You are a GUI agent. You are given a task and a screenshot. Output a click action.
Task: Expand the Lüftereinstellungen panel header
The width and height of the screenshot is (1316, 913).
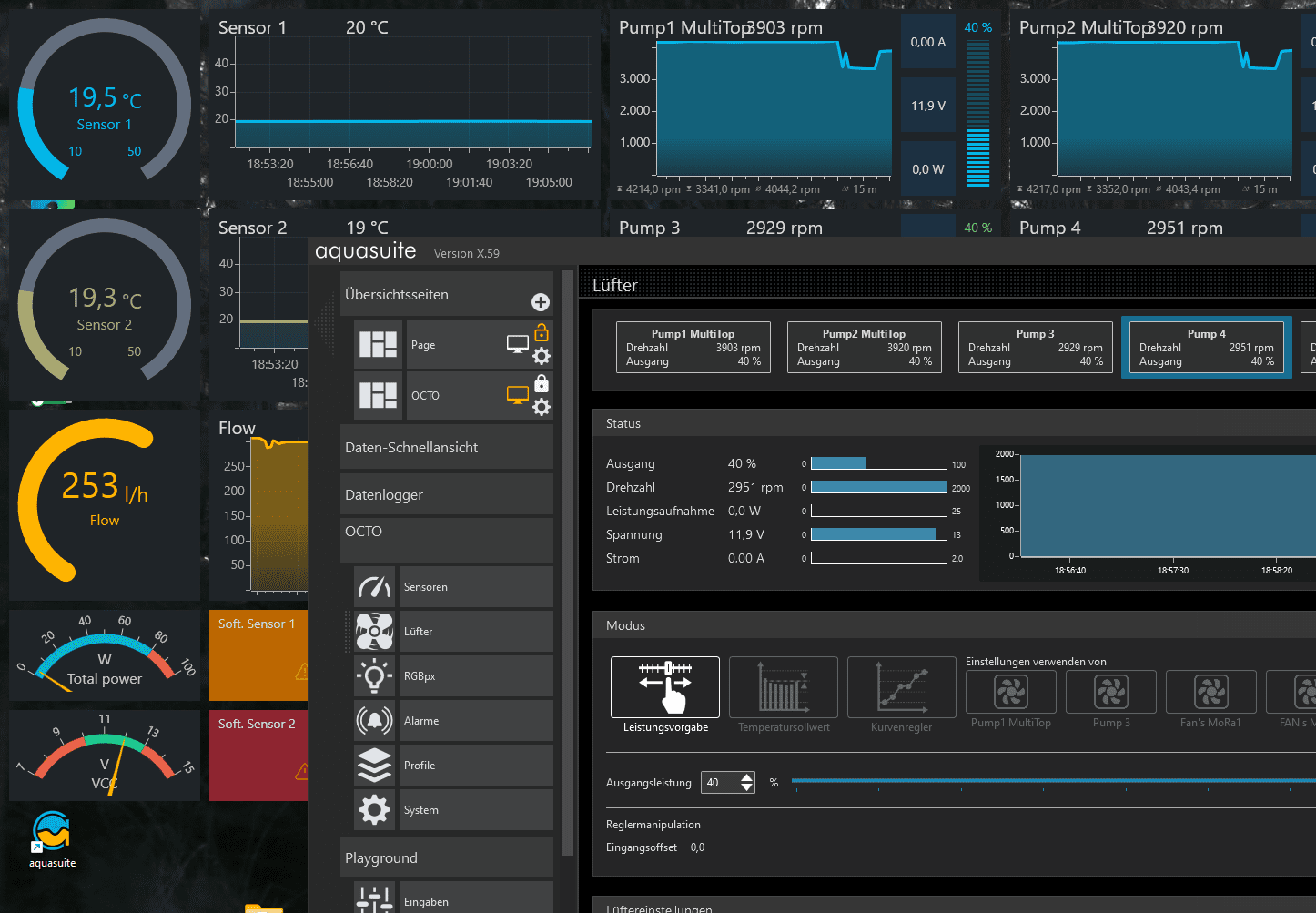[954, 907]
